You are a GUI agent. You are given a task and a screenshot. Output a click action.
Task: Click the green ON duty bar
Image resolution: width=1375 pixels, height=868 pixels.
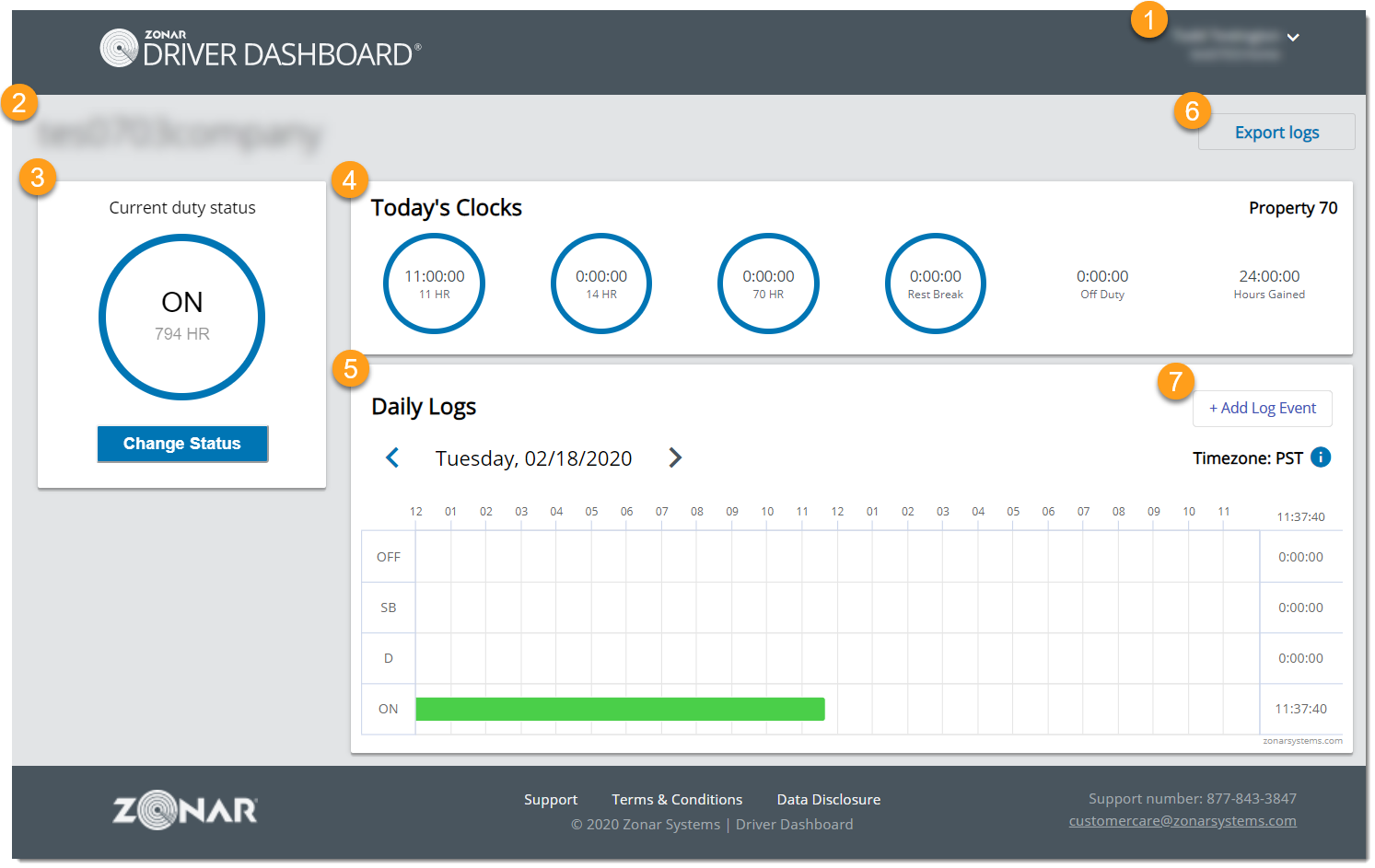point(620,708)
